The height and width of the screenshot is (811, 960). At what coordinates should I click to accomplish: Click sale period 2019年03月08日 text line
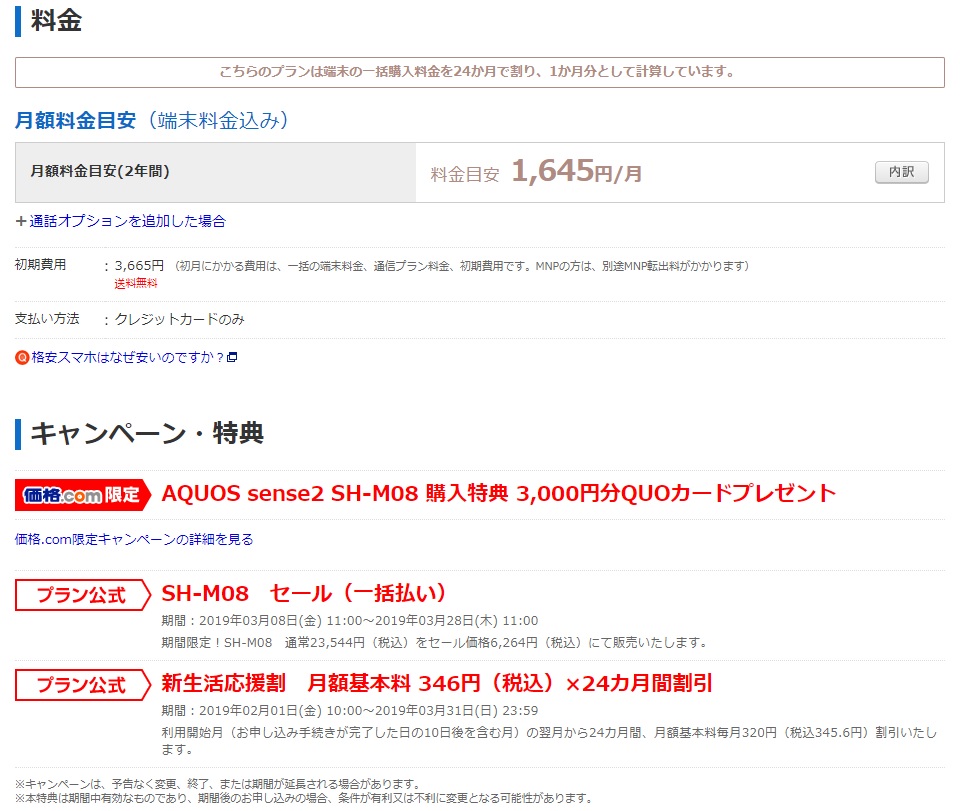(350, 621)
